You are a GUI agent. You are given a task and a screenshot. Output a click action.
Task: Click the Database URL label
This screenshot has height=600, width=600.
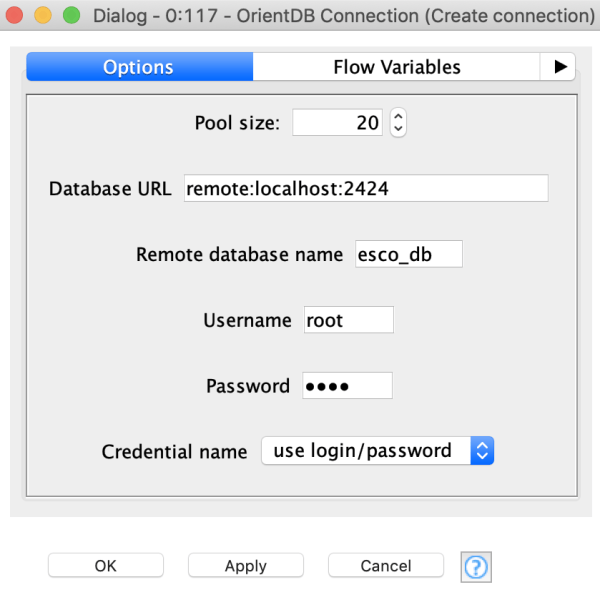(x=110, y=189)
